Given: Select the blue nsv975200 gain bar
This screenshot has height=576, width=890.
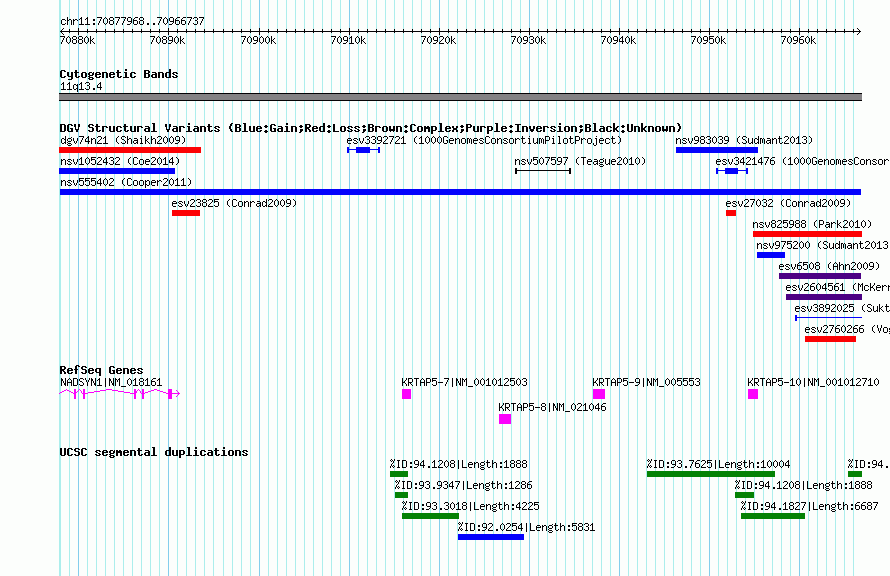Looking at the screenshot, I should (x=771, y=255).
